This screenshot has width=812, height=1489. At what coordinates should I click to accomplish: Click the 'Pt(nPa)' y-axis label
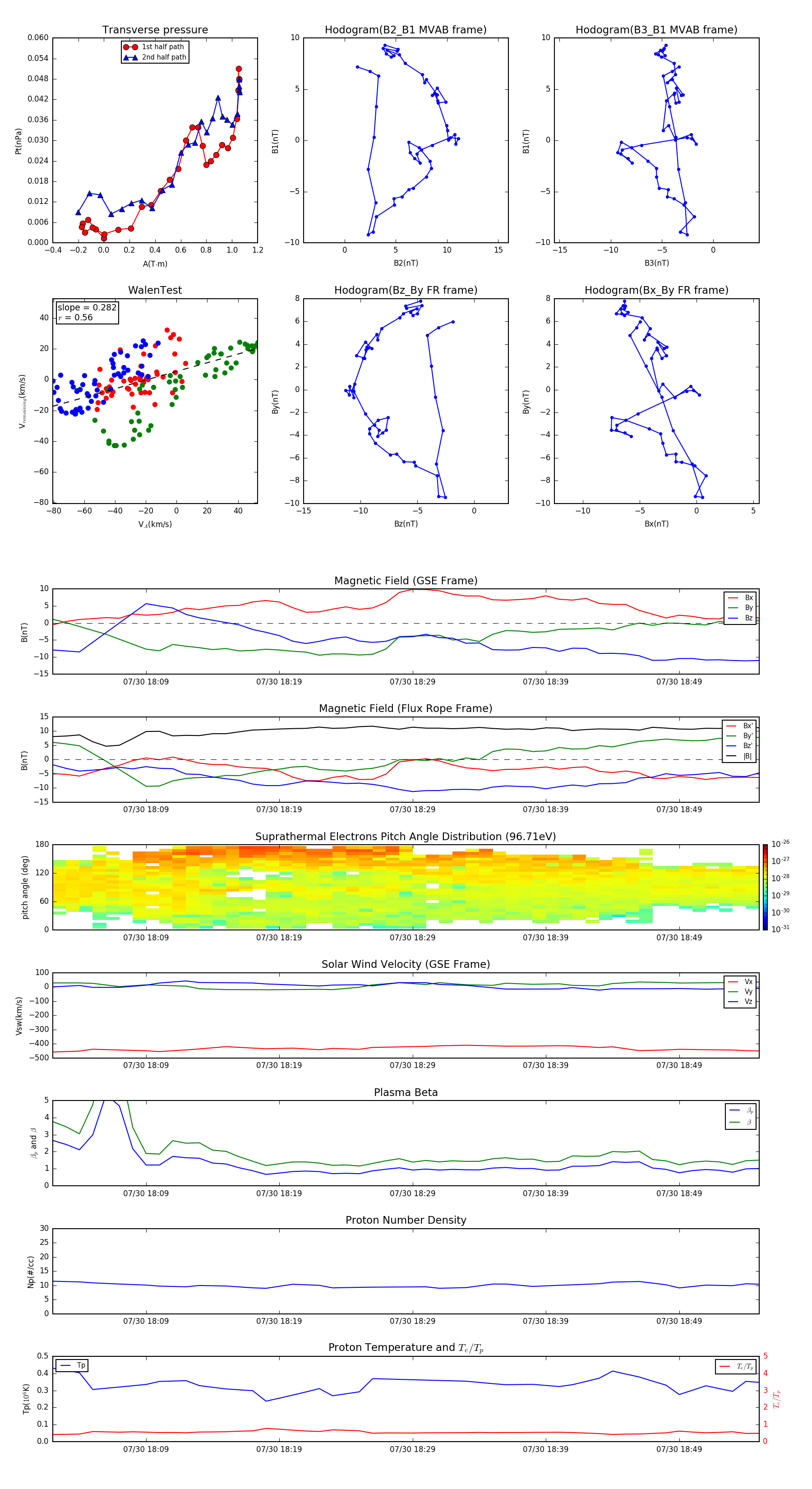[x=18, y=140]
